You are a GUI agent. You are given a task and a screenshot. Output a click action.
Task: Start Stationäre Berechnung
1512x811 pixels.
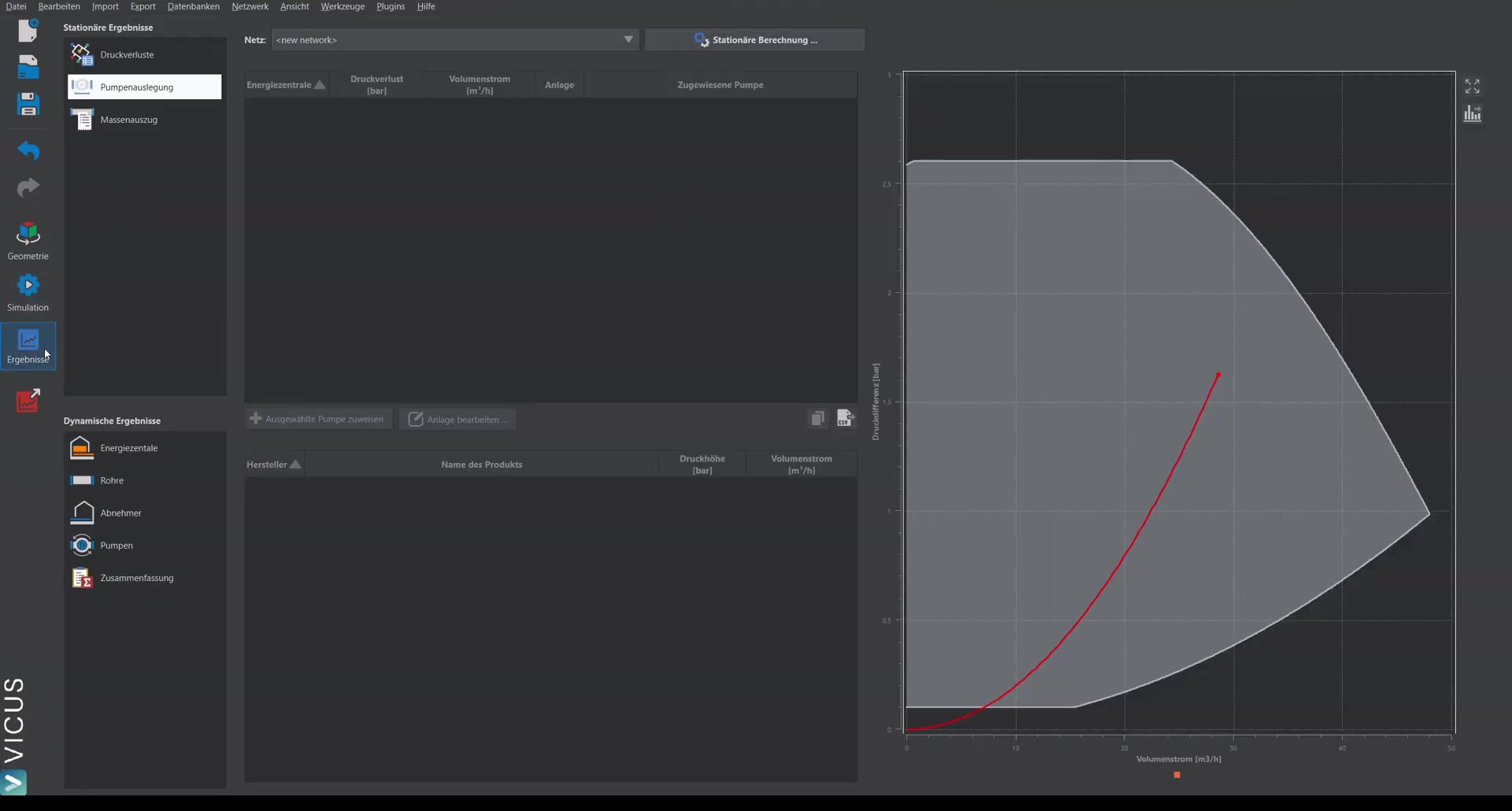(x=755, y=39)
